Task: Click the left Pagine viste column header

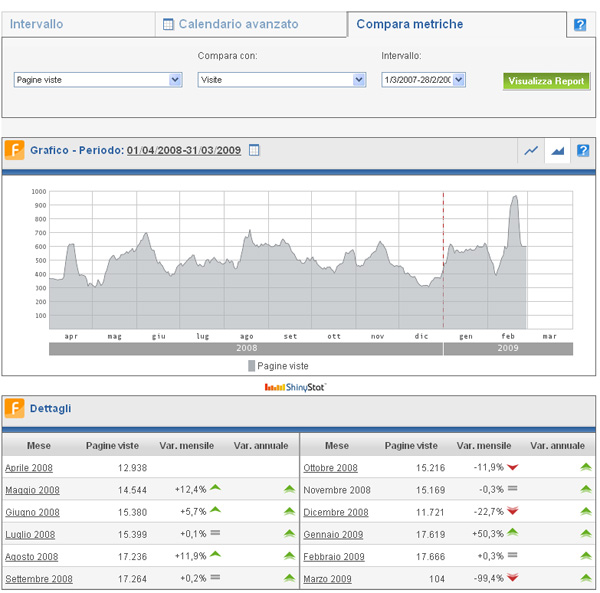Action: point(112,446)
